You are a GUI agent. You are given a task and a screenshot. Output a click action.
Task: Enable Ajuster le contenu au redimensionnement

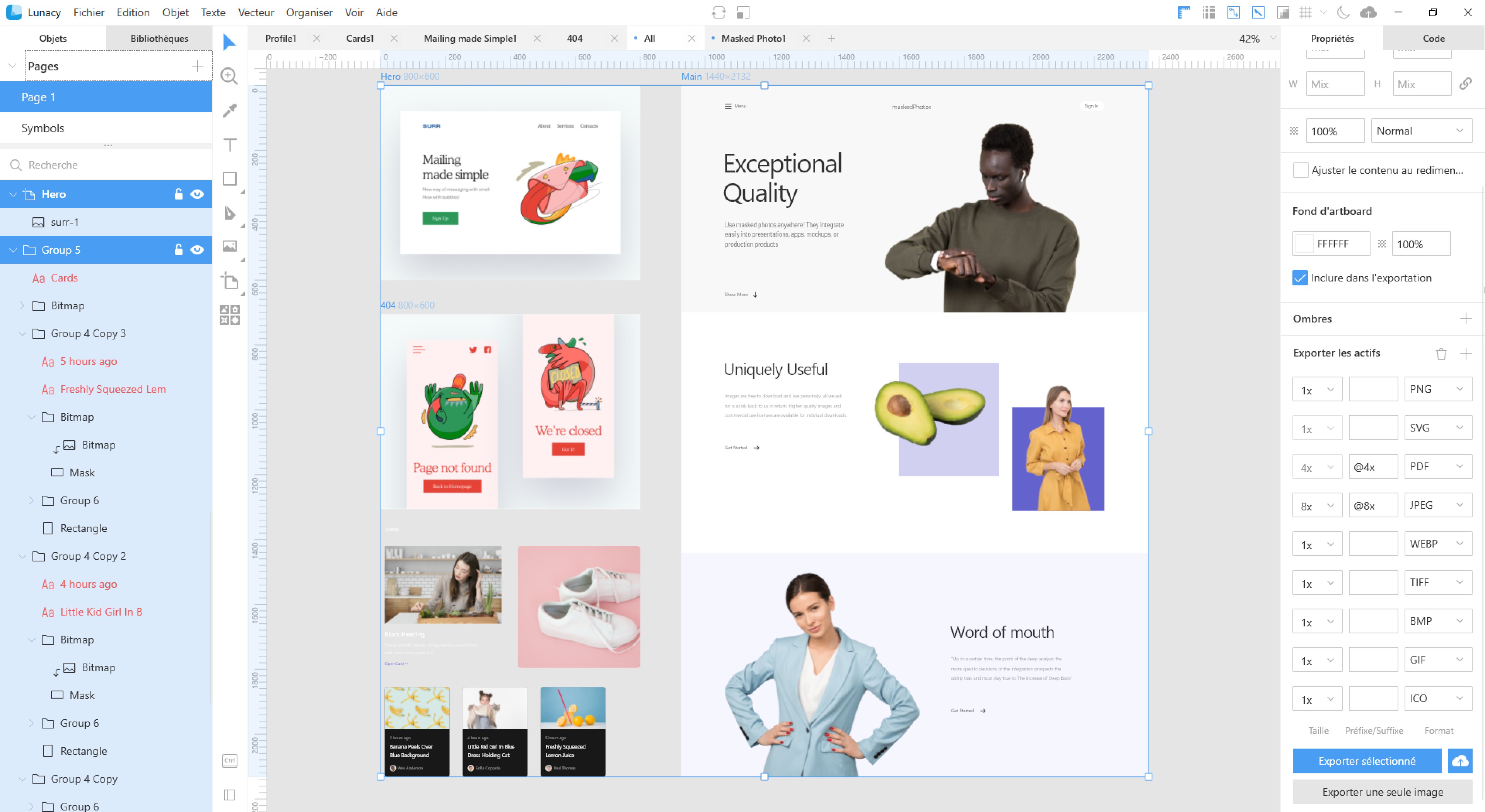pyautogui.click(x=1300, y=170)
